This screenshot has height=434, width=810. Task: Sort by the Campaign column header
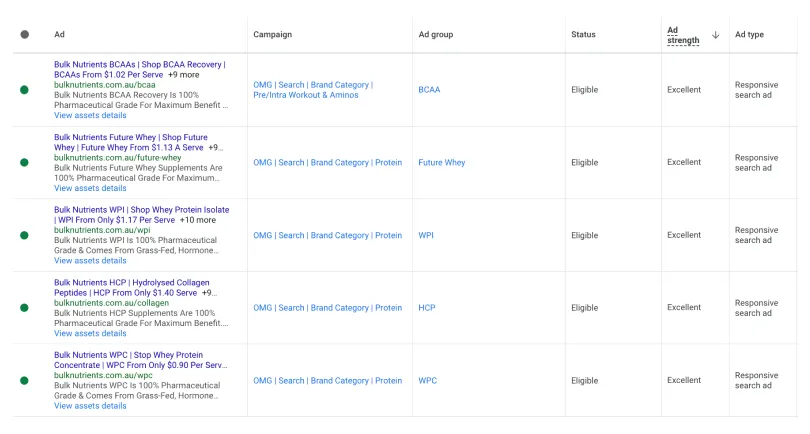click(272, 35)
